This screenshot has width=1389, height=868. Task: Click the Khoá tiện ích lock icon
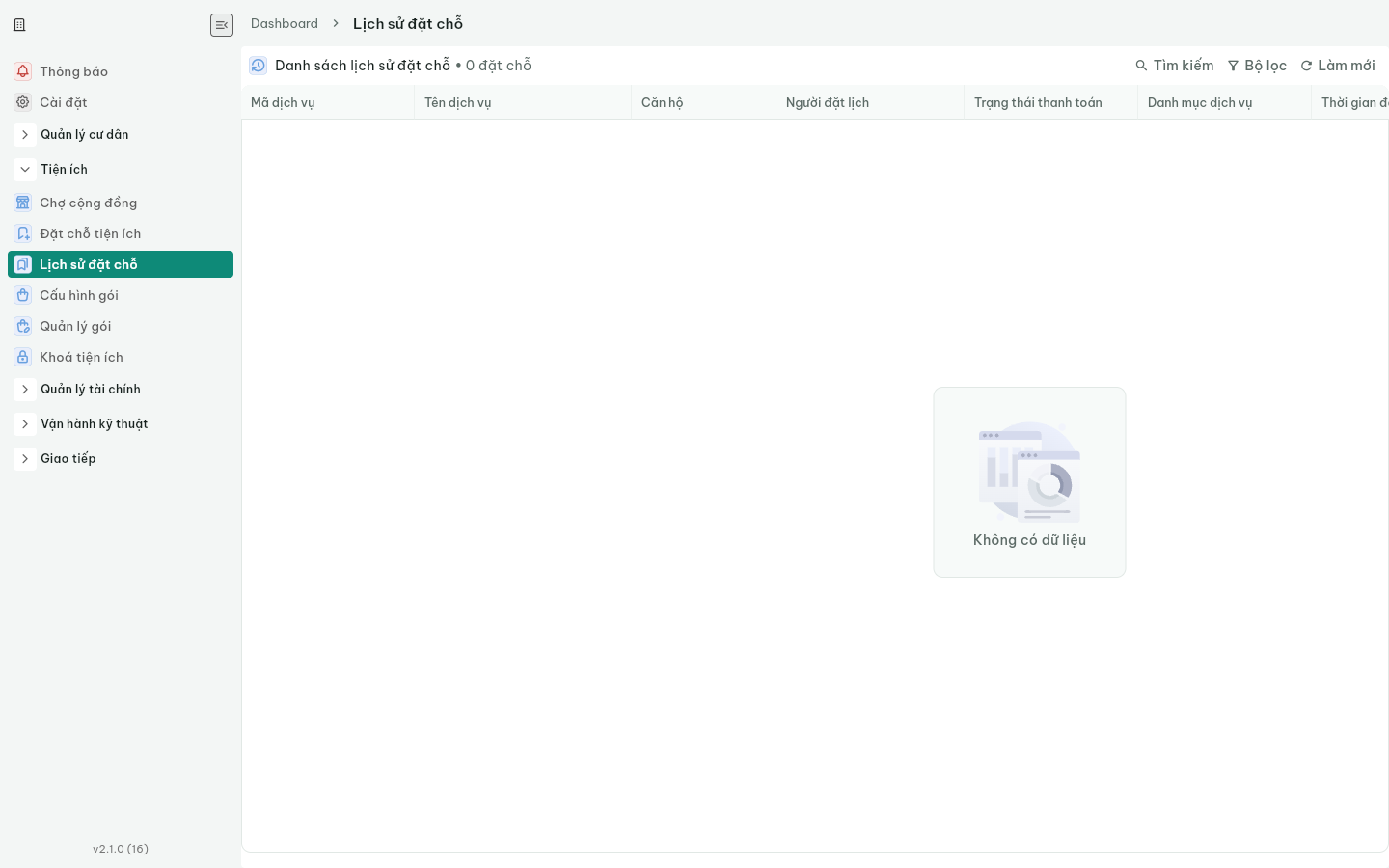(x=23, y=357)
